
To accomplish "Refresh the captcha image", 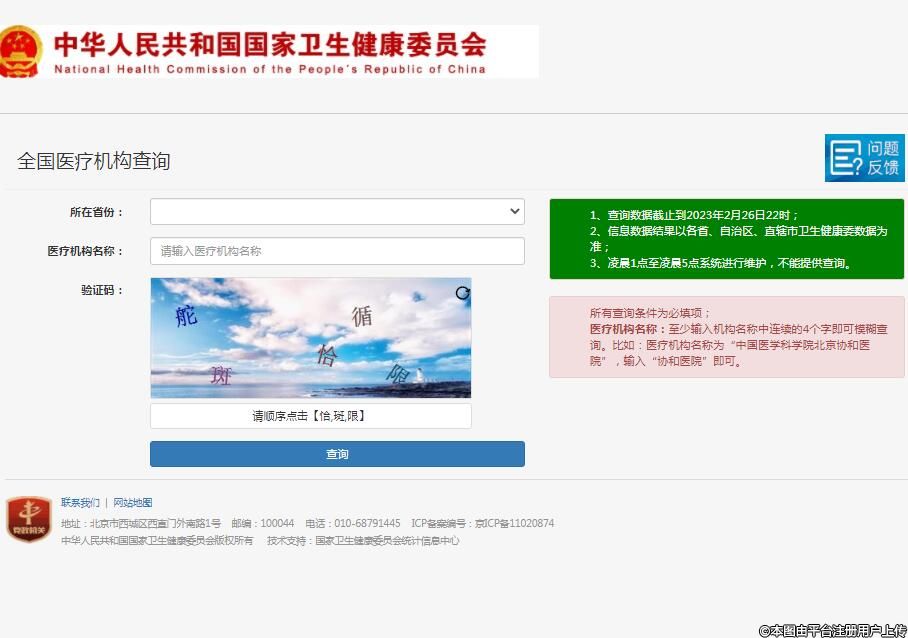I will pos(462,293).
